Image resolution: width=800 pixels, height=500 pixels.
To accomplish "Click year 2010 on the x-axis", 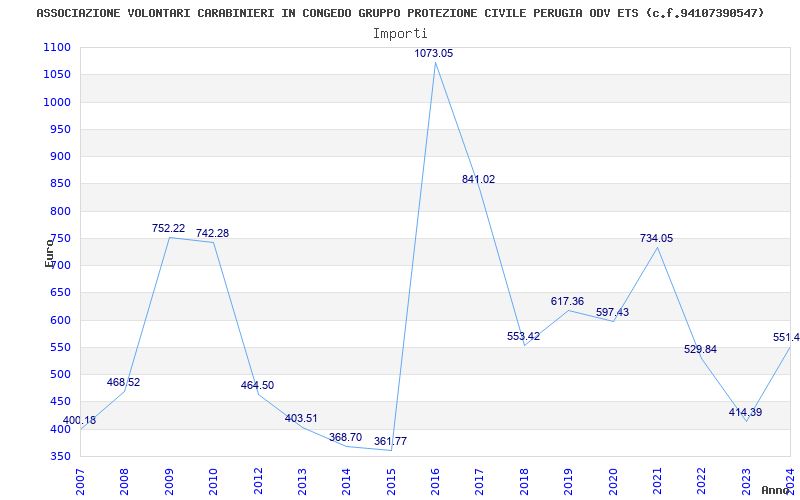I will tap(213, 481).
